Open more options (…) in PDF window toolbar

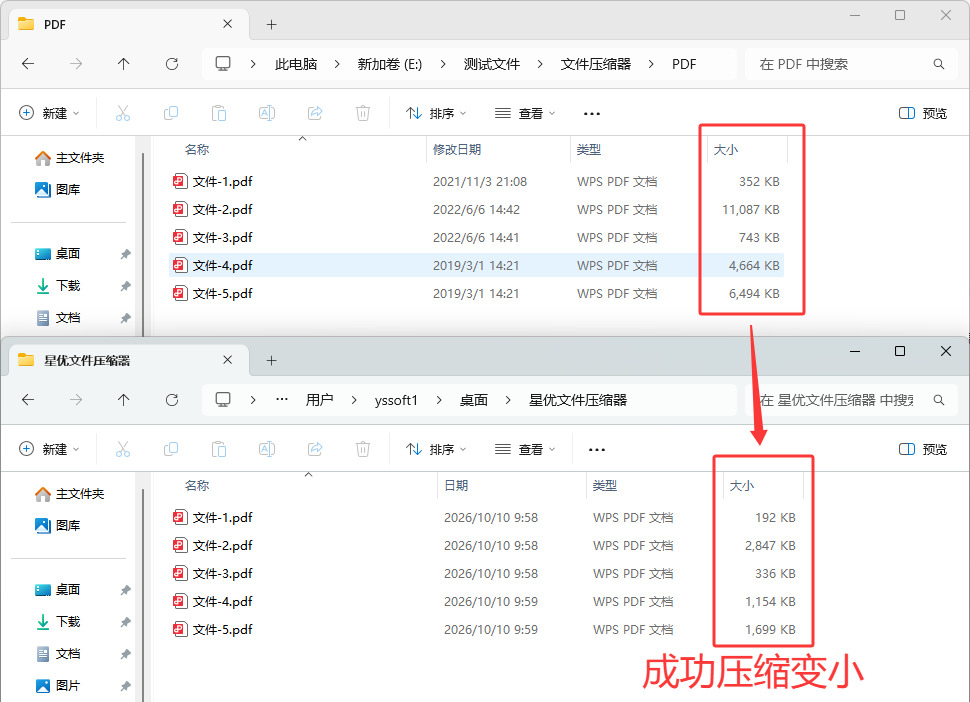tap(592, 113)
